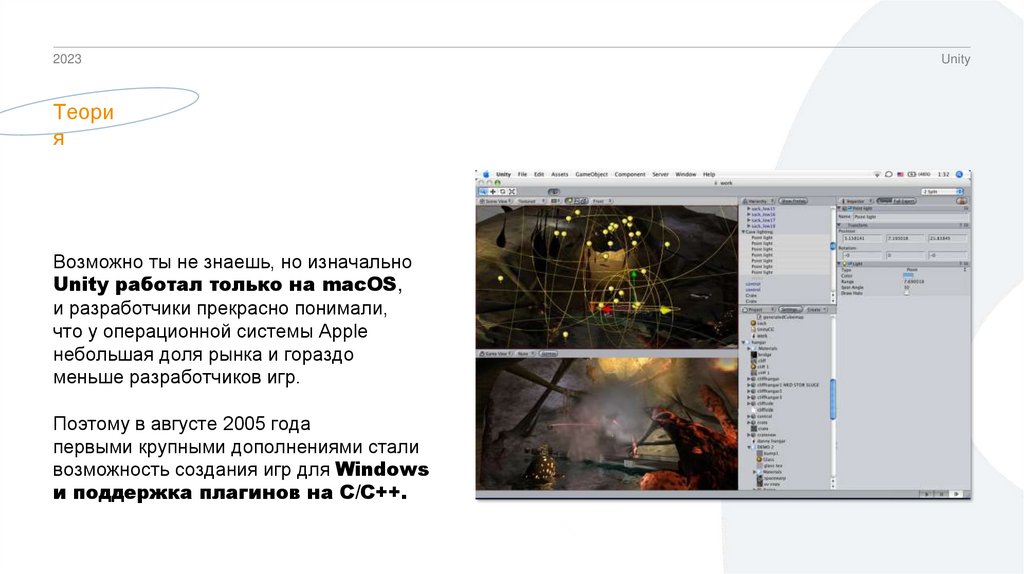1024x574 pixels.
Task: Open the GameObject menu
Action: click(x=592, y=174)
